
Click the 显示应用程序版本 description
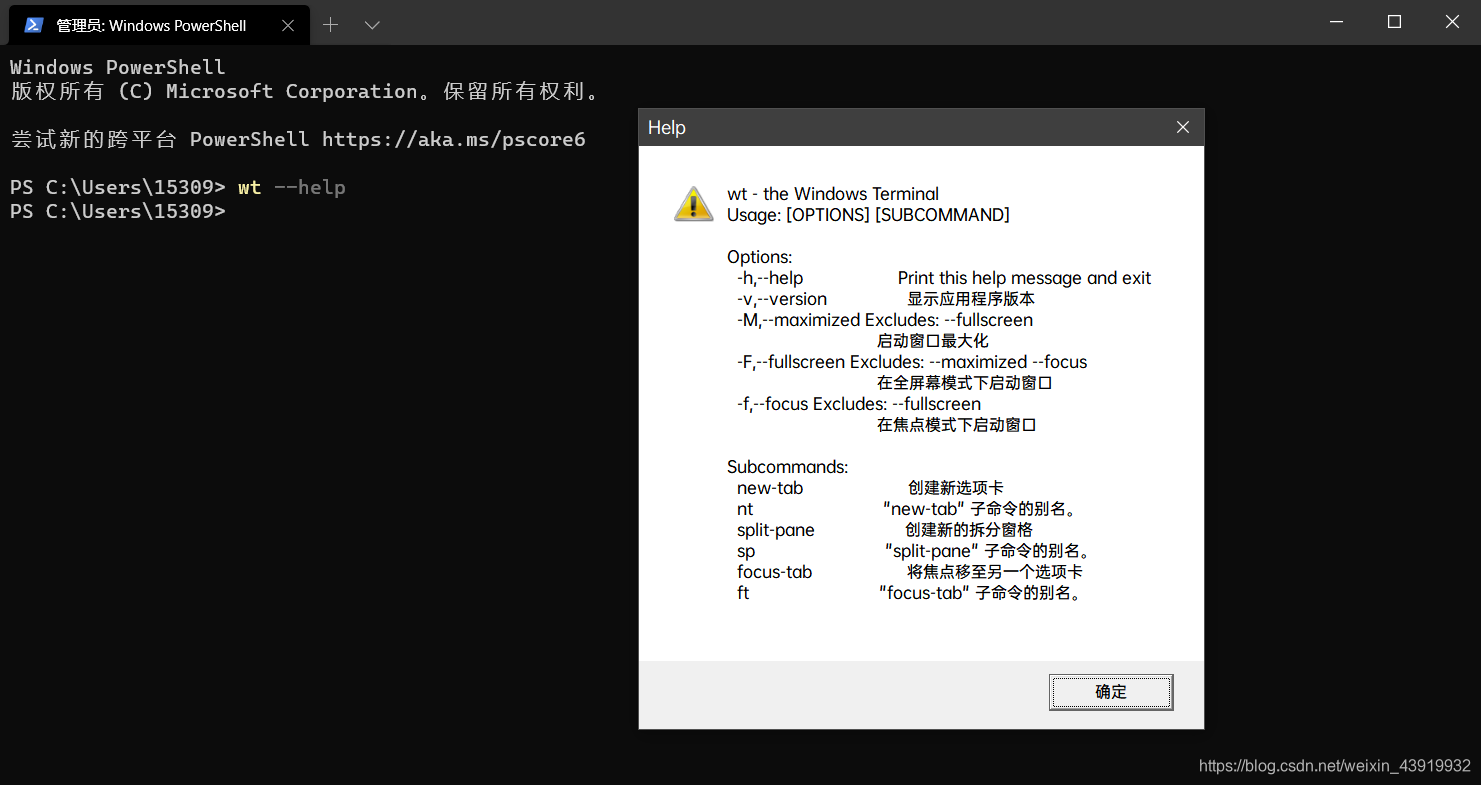(x=971, y=299)
